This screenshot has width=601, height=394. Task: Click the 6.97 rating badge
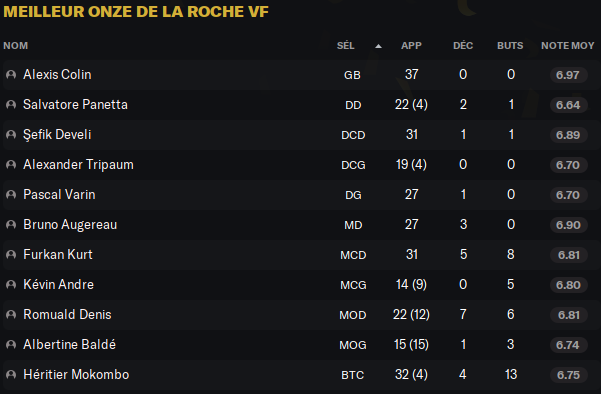pyautogui.click(x=568, y=75)
